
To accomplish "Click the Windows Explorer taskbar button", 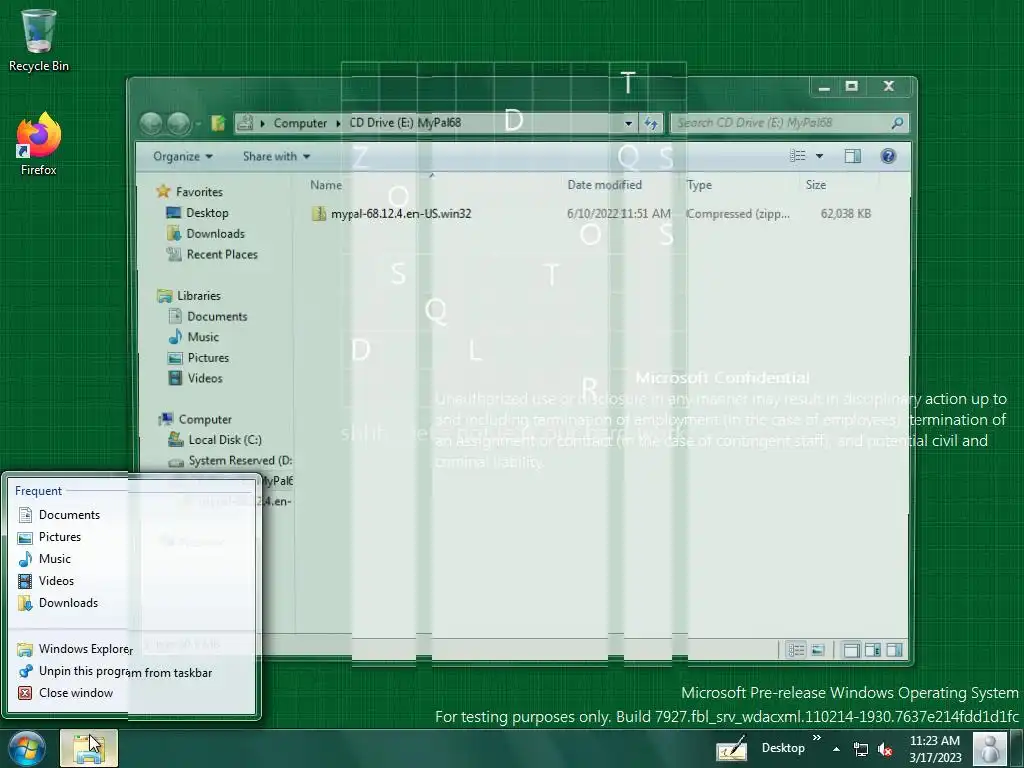I will pyautogui.click(x=89, y=748).
